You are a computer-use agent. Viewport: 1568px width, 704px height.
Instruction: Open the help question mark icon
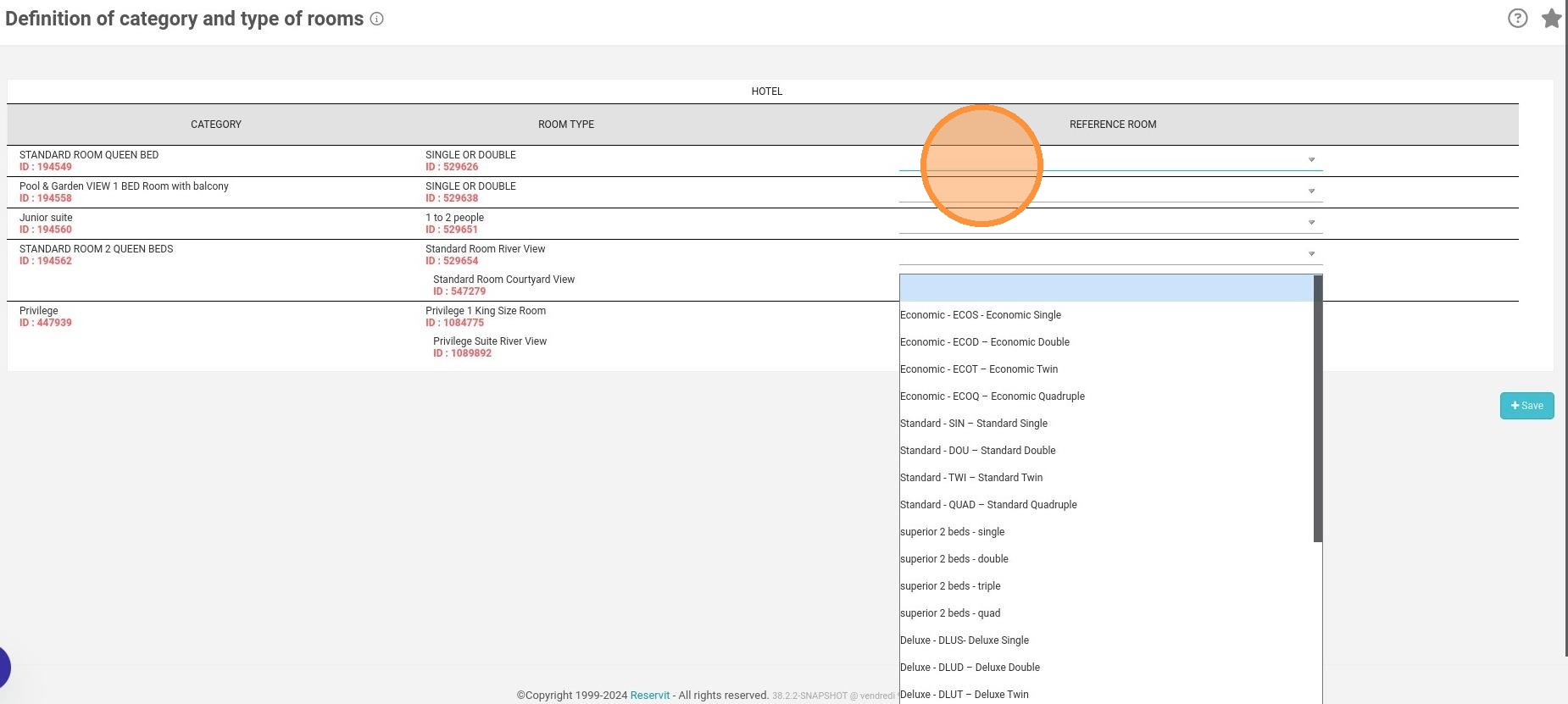click(x=1517, y=18)
